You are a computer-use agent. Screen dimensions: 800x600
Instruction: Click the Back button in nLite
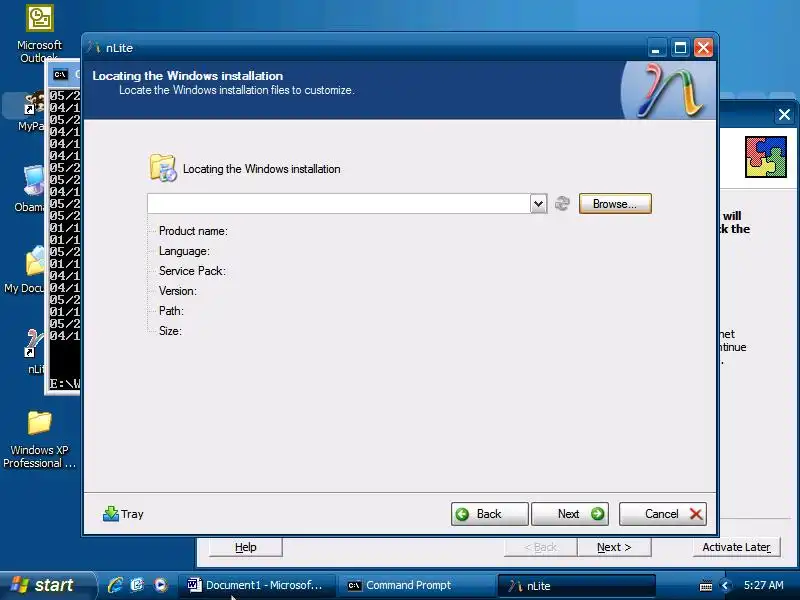tap(489, 514)
